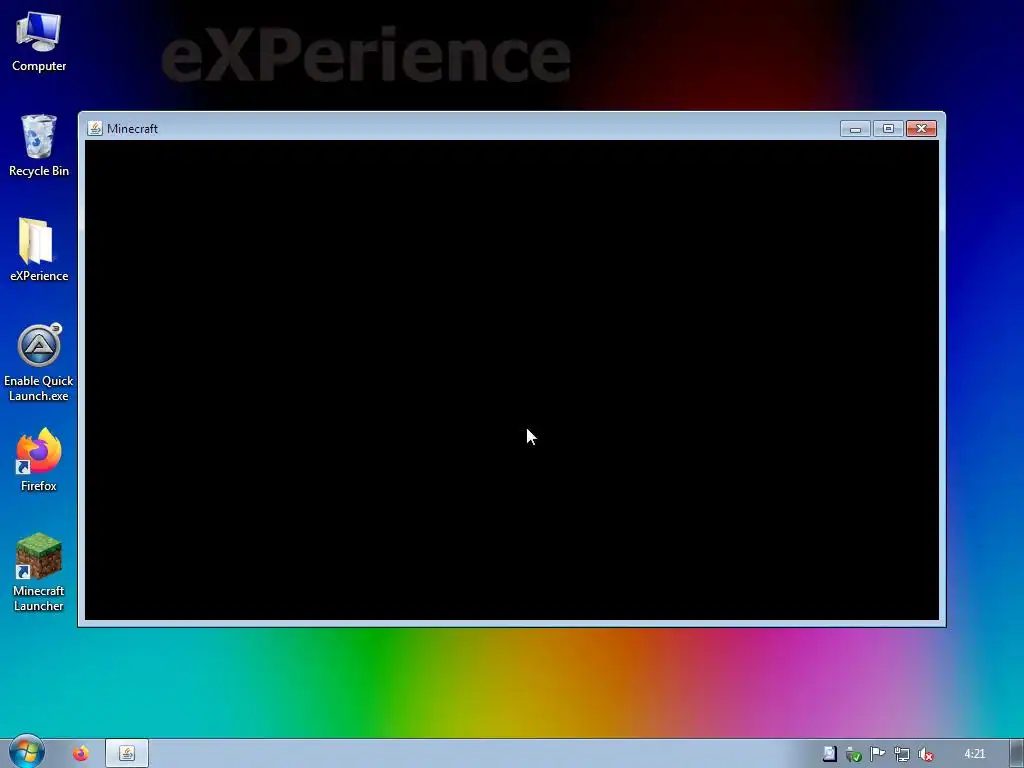Click the Java icon in Minecraft title bar
This screenshot has width=1024, height=768.
tap(95, 128)
